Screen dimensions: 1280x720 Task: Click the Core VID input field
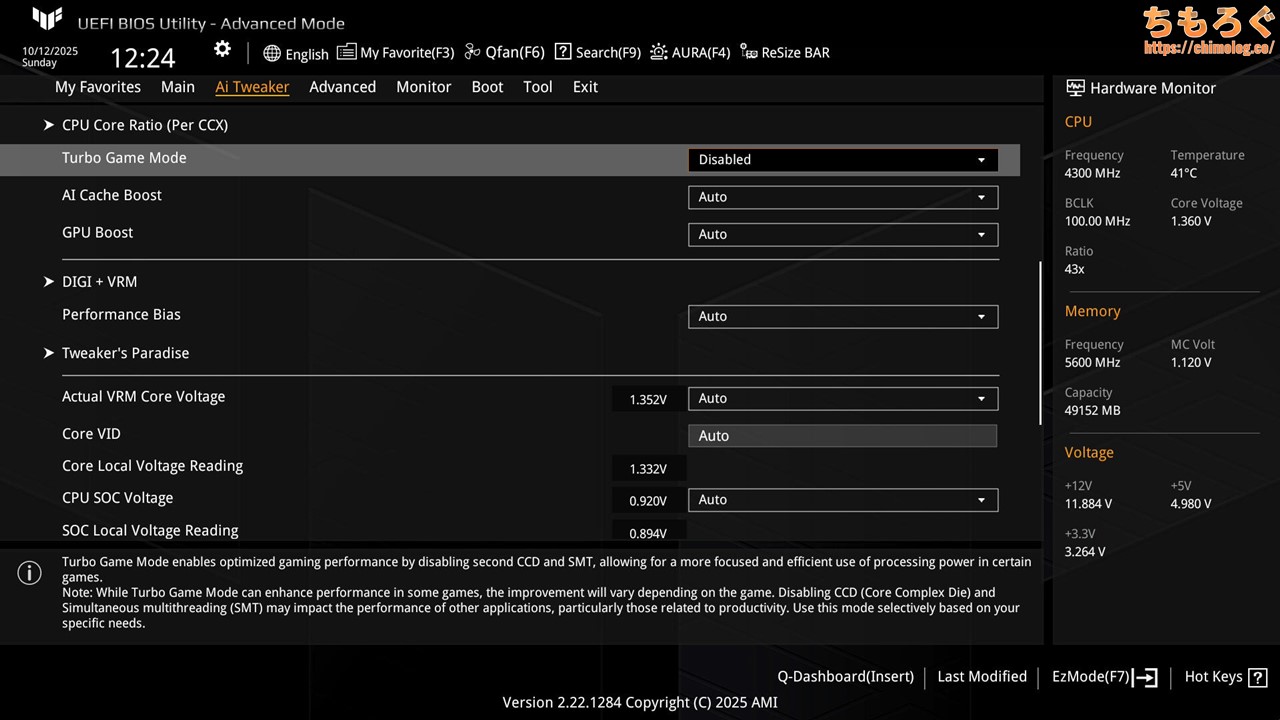point(842,436)
